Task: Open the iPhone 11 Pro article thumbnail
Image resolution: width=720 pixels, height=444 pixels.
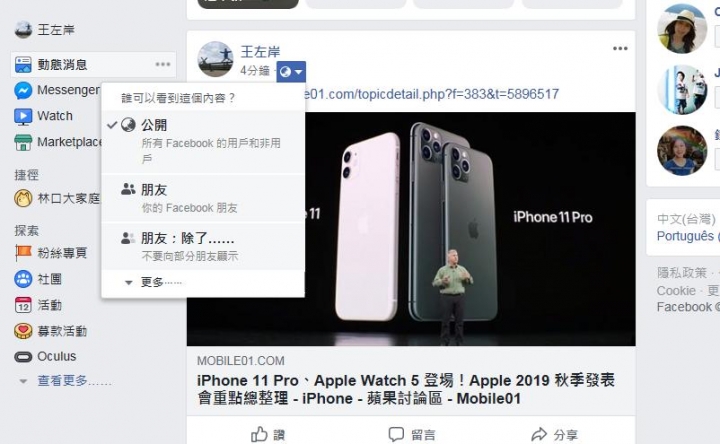Action: (x=411, y=229)
